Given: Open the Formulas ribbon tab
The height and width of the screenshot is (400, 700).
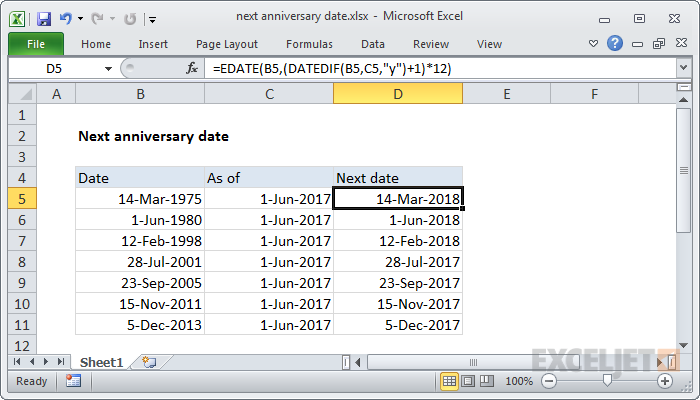Looking at the screenshot, I should (x=309, y=44).
